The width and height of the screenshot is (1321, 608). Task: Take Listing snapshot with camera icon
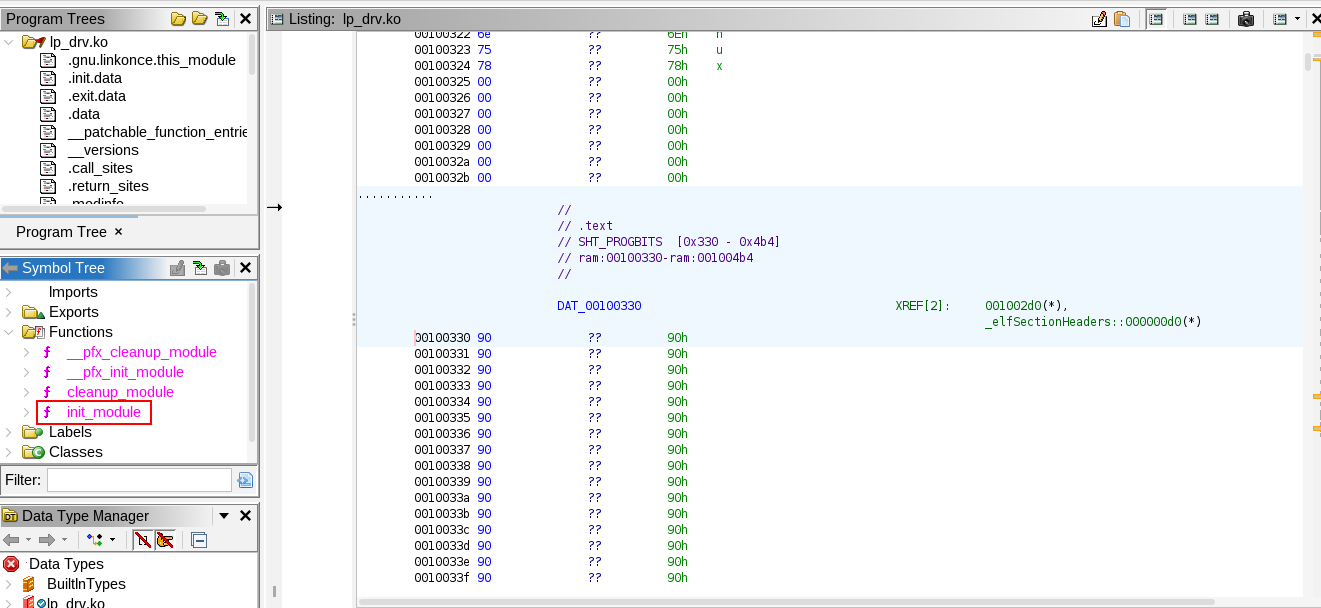(1246, 18)
